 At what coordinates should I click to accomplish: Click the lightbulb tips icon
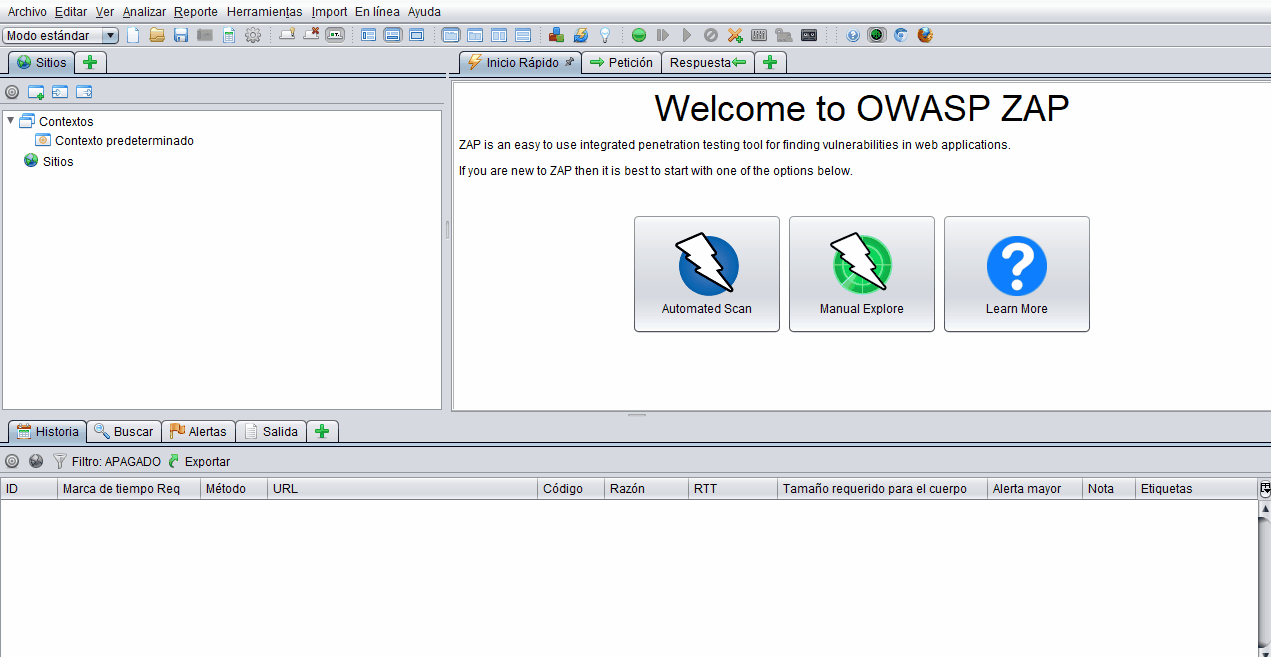(605, 35)
